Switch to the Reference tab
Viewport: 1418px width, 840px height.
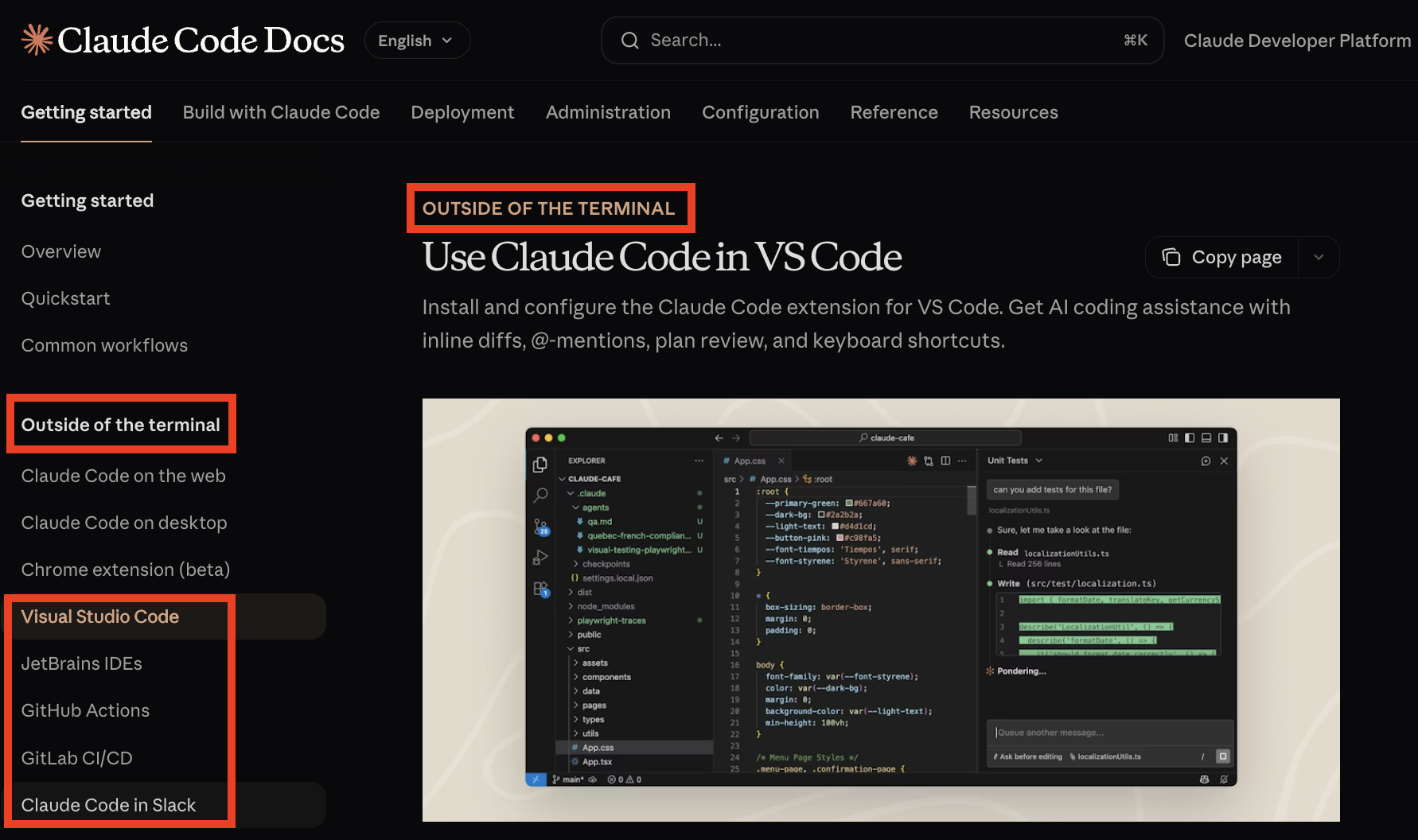coord(894,112)
